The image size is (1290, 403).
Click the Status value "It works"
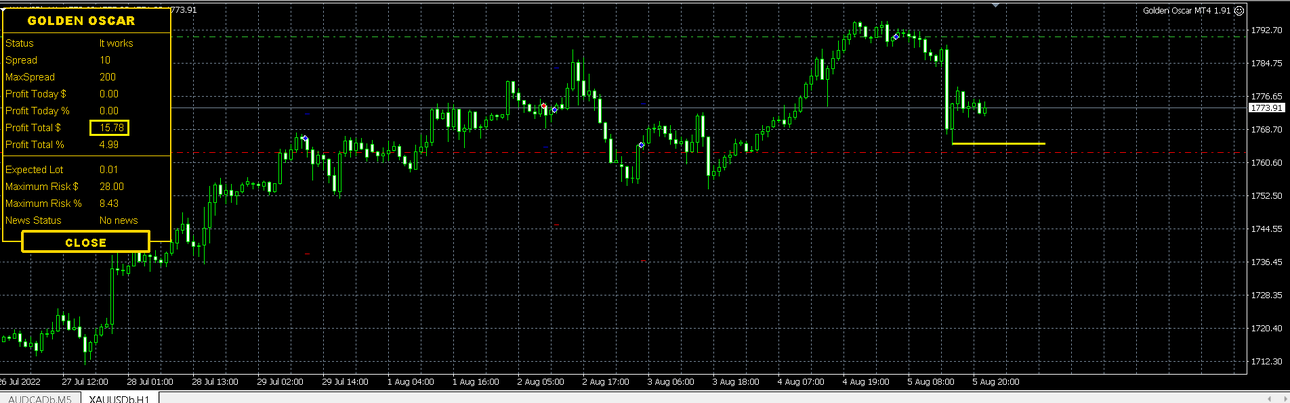[x=116, y=43]
